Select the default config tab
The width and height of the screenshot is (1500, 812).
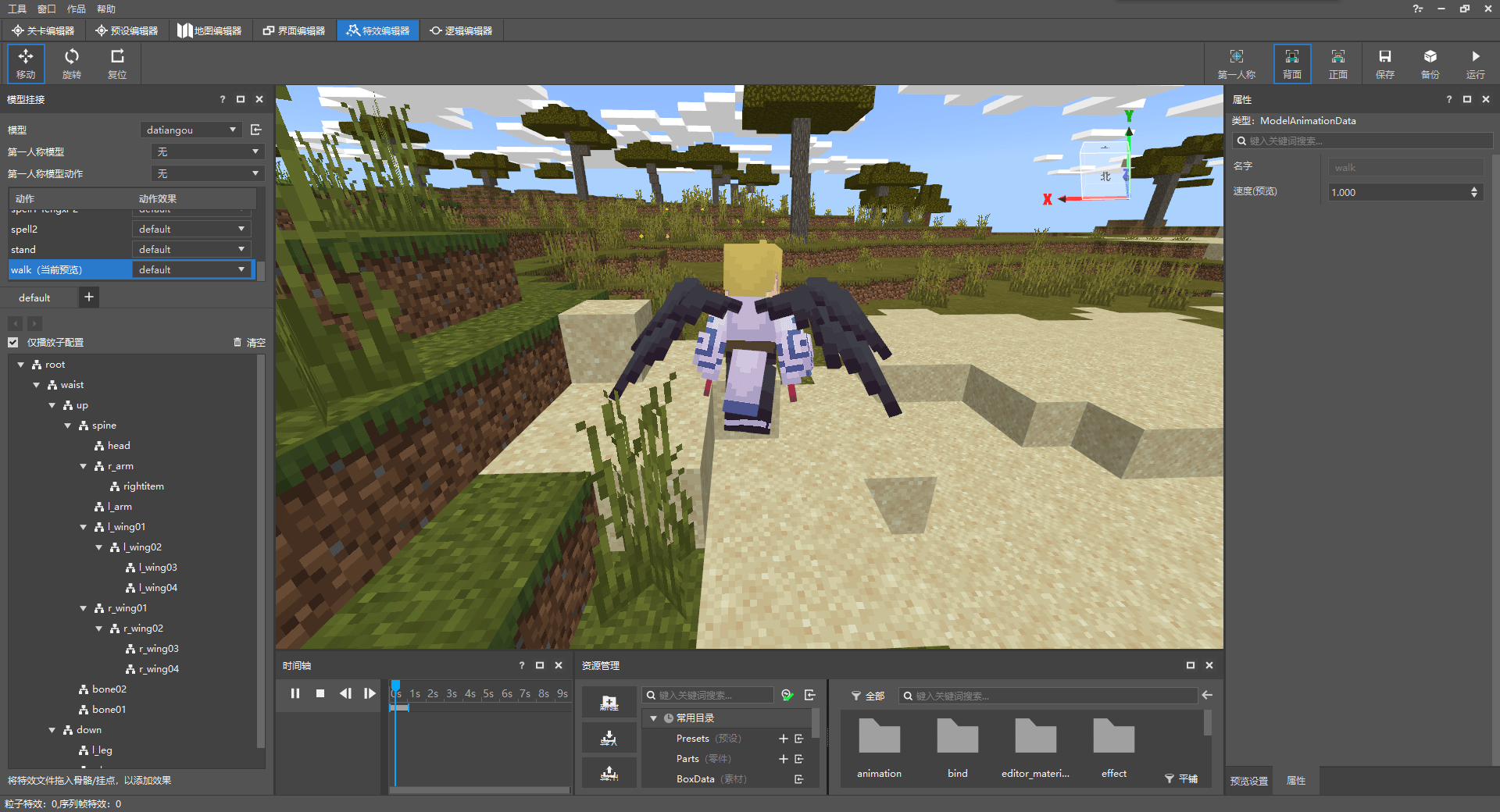click(34, 297)
